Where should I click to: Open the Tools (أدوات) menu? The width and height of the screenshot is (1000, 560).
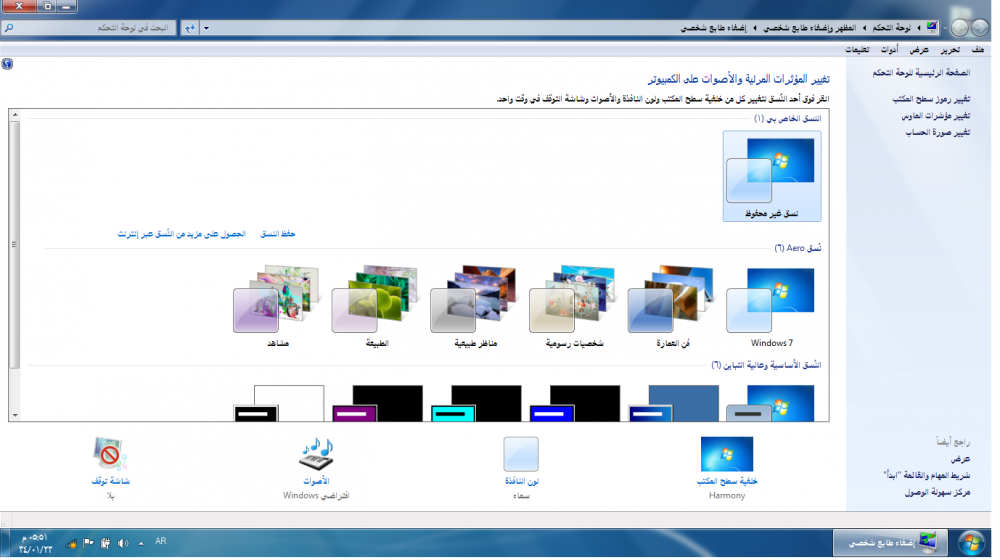[x=889, y=49]
